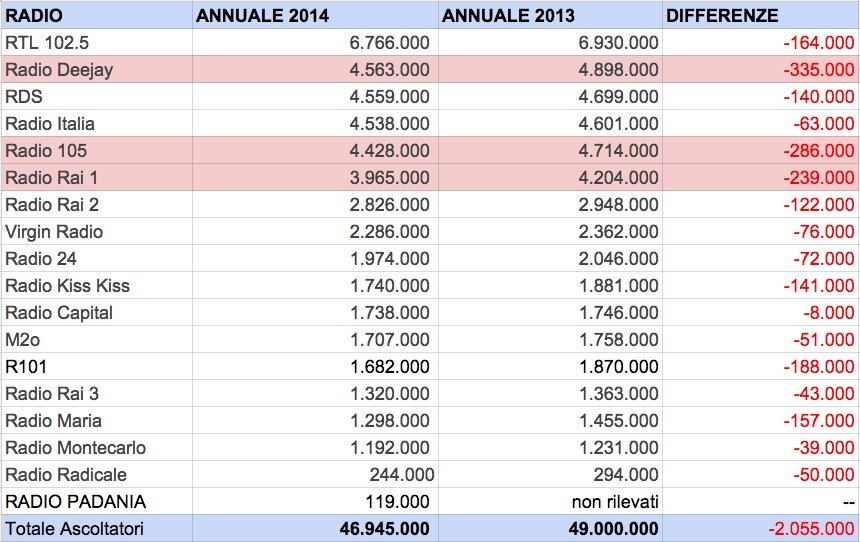
Task: Select the 1.738.000 Radio Capital value
Action: point(390,313)
